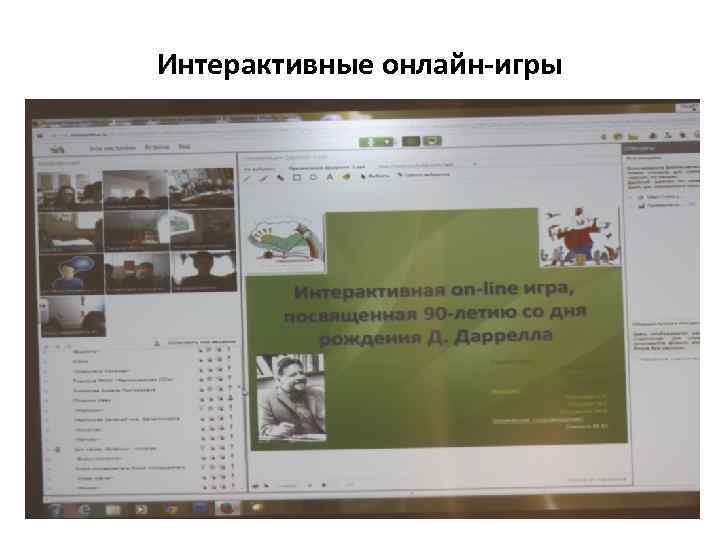
Task: Open the media player taskbar icon
Action: point(141,509)
